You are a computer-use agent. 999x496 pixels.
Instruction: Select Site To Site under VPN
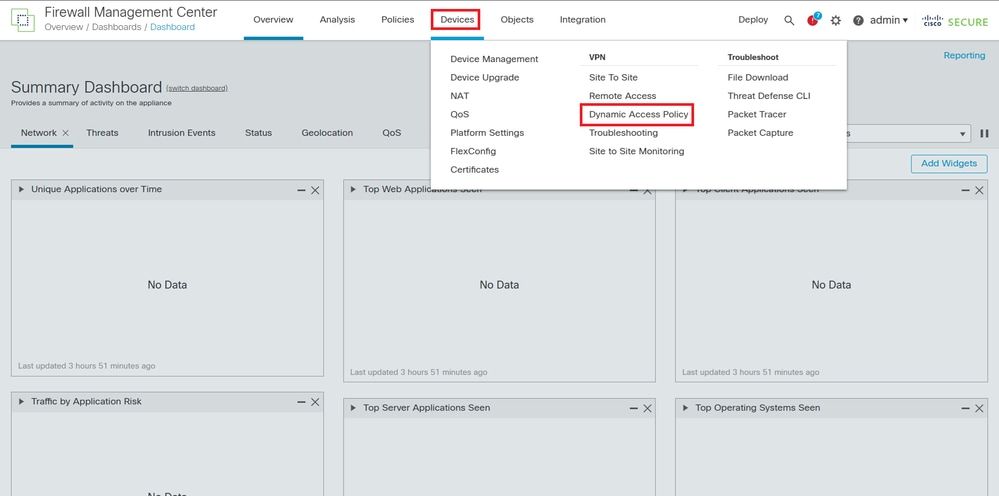tap(613, 78)
